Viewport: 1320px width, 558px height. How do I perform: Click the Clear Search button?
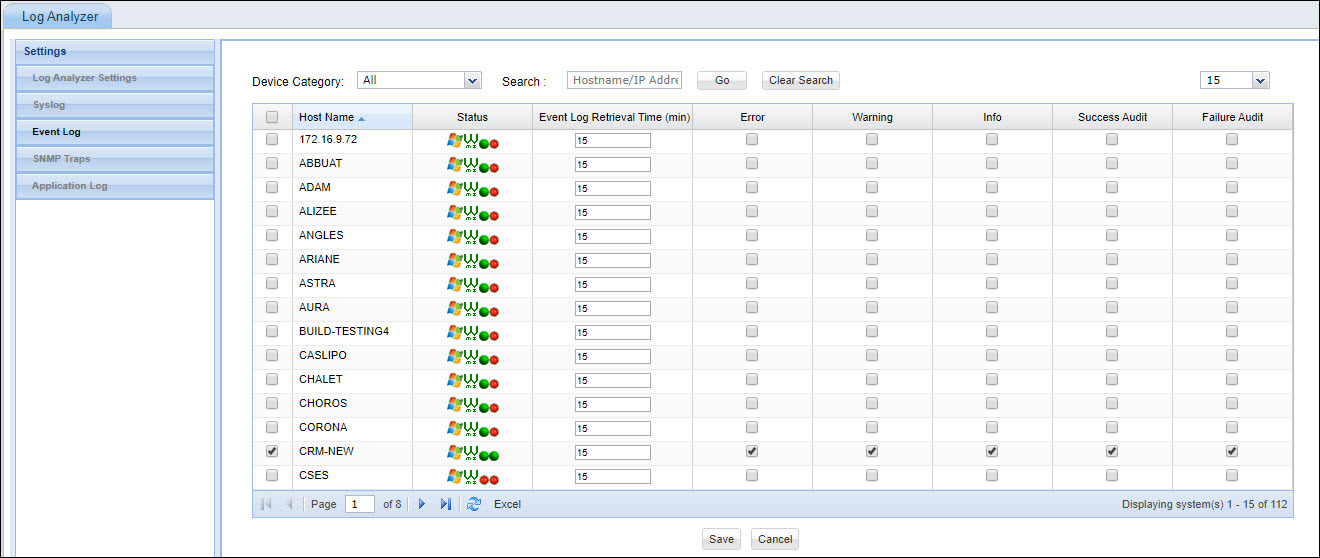(x=801, y=80)
